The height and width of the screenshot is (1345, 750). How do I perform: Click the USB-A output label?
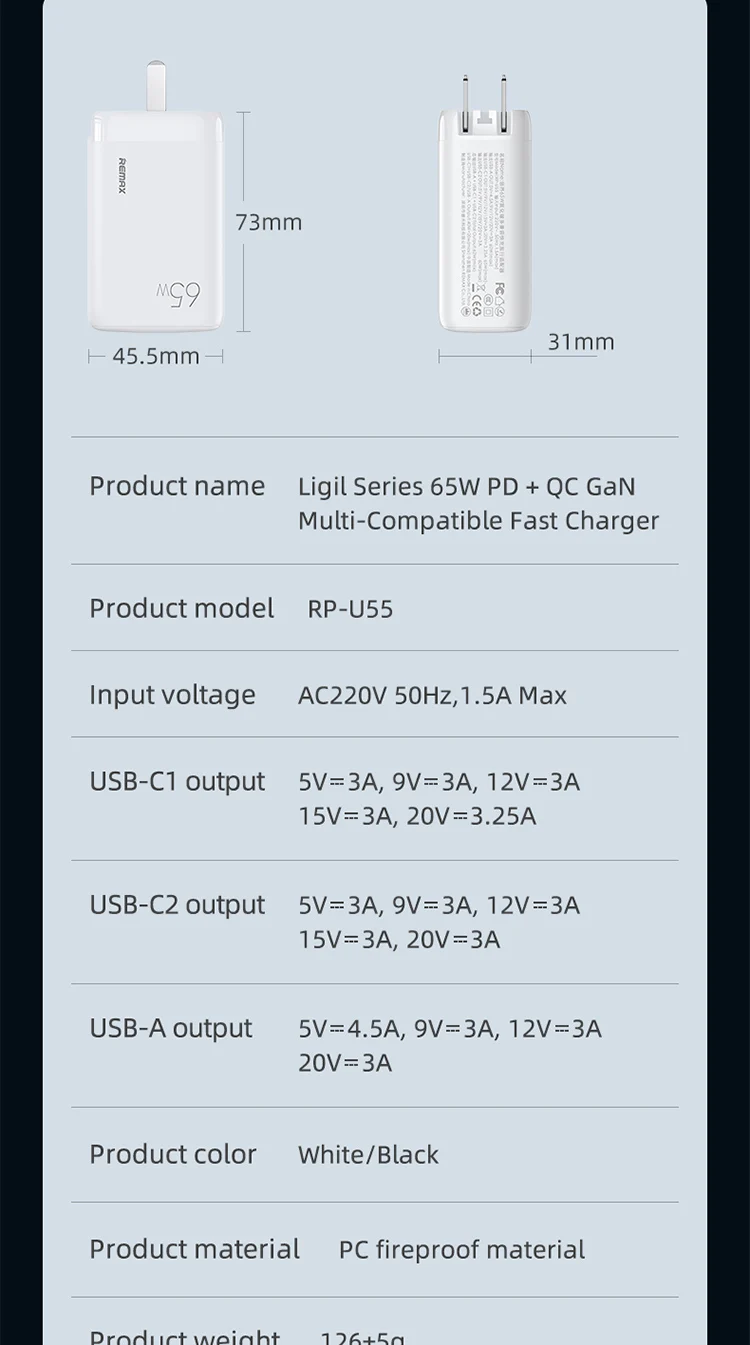coord(171,1029)
